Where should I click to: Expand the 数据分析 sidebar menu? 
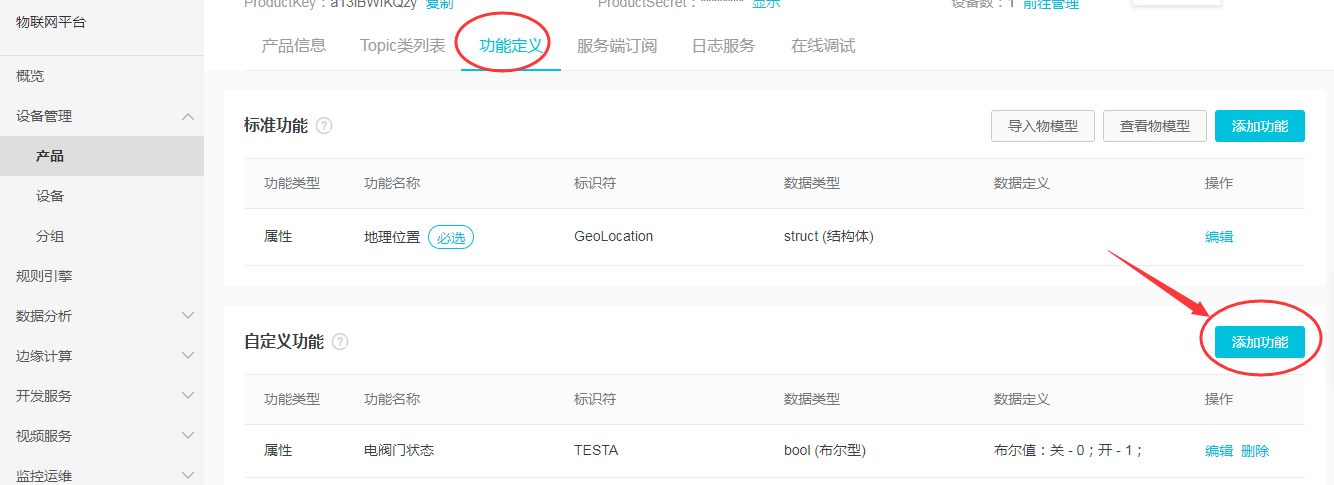coord(188,316)
